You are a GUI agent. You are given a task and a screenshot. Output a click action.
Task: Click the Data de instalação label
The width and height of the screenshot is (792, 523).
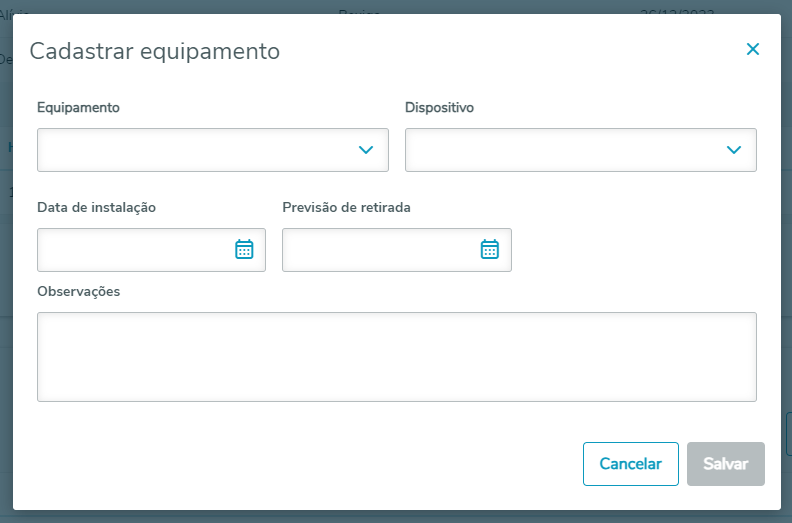[96, 207]
